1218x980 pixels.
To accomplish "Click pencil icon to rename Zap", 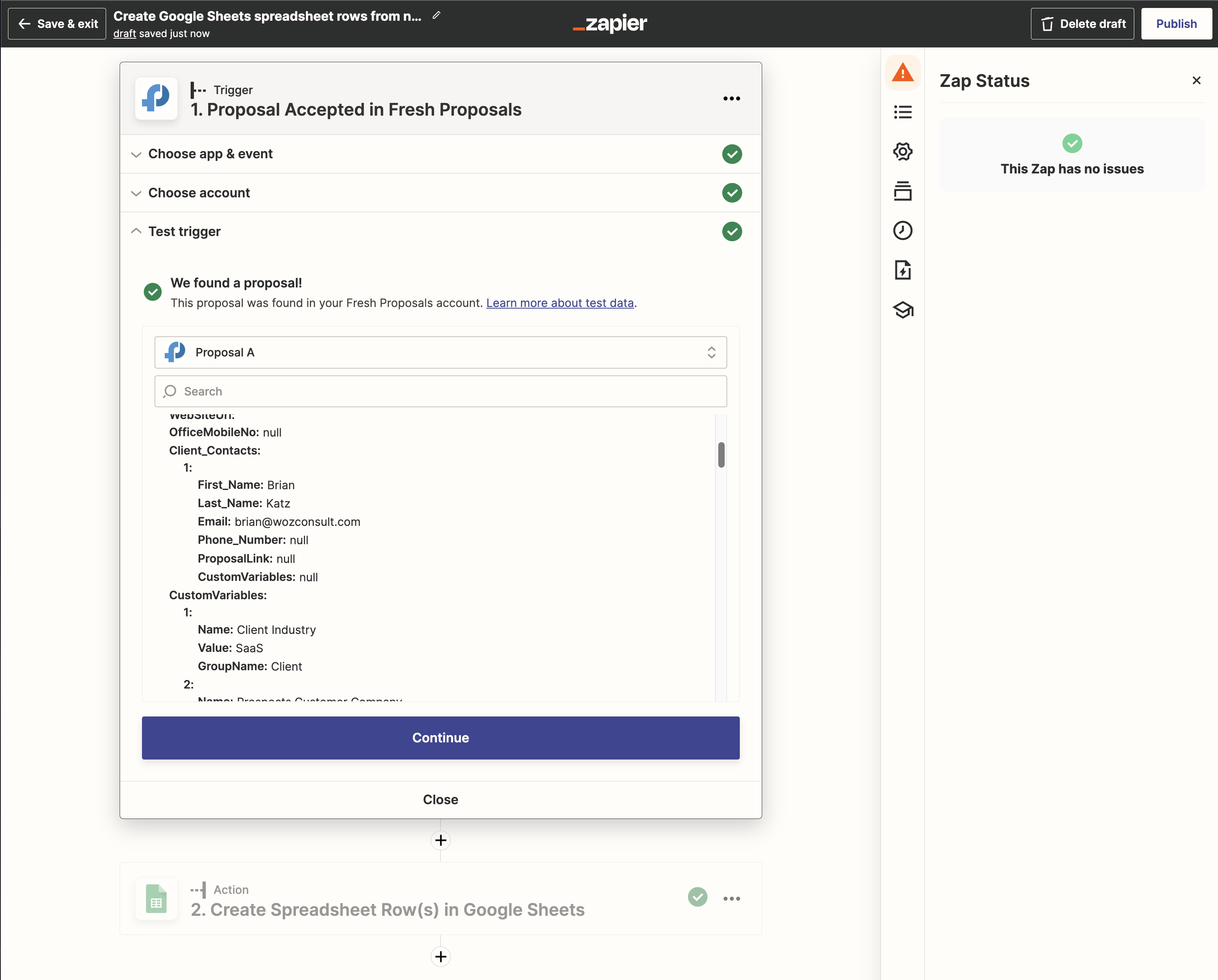I will tap(436, 16).
